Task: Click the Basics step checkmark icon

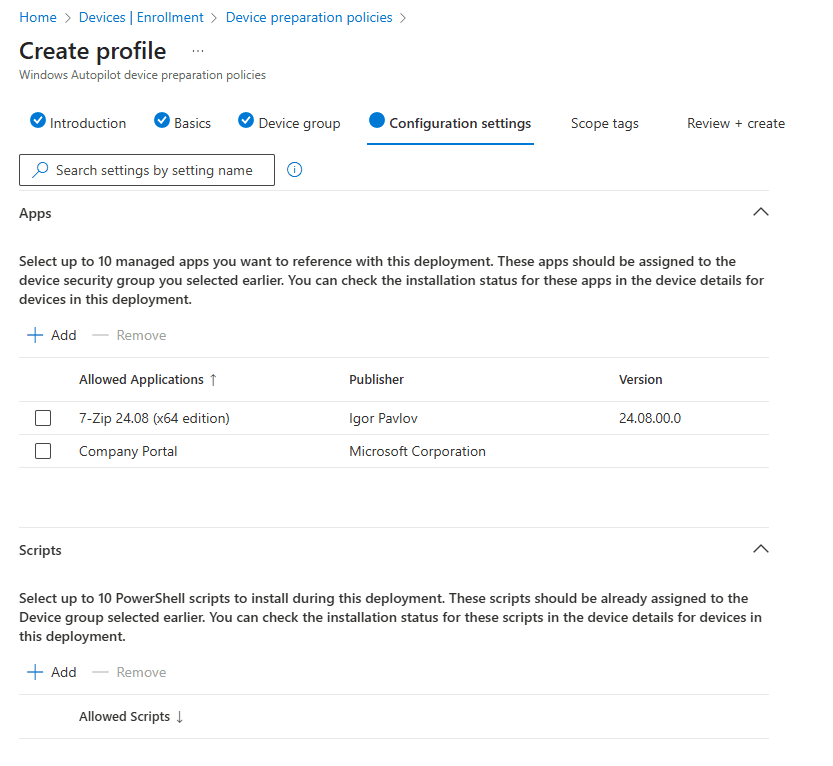Action: (x=162, y=121)
